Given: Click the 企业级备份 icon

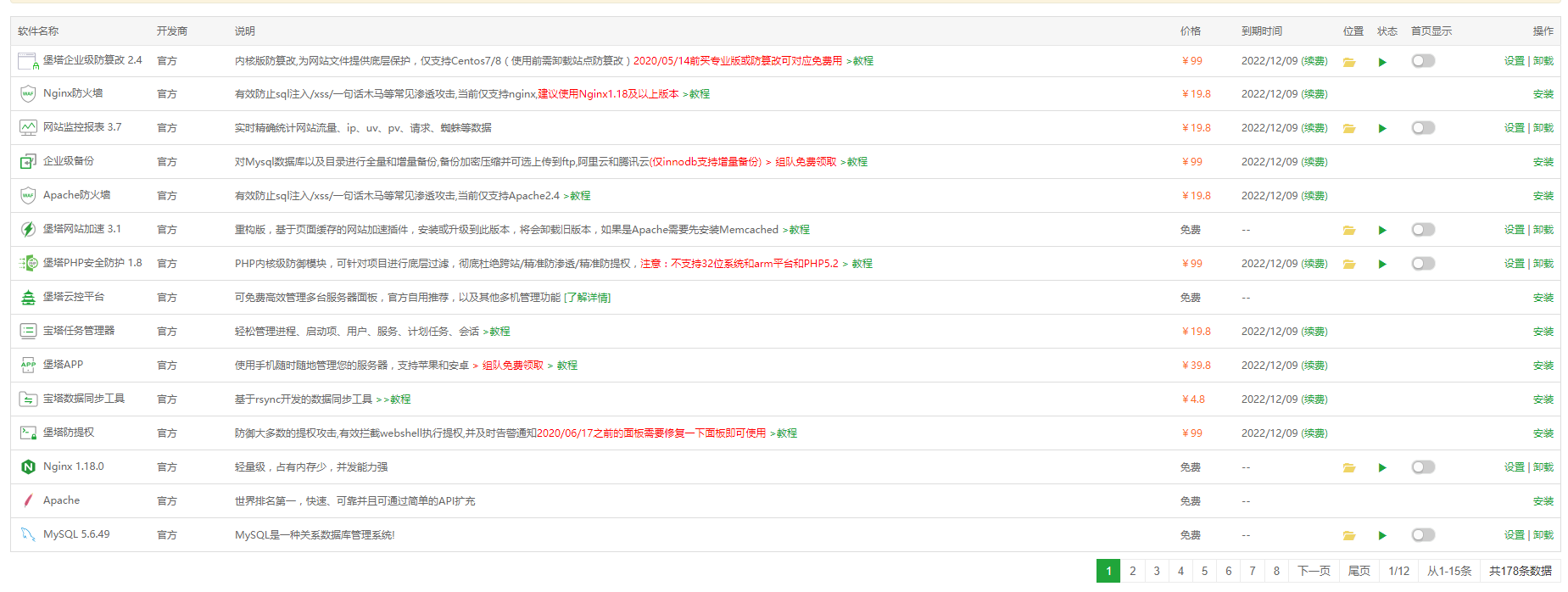Looking at the screenshot, I should point(28,161).
